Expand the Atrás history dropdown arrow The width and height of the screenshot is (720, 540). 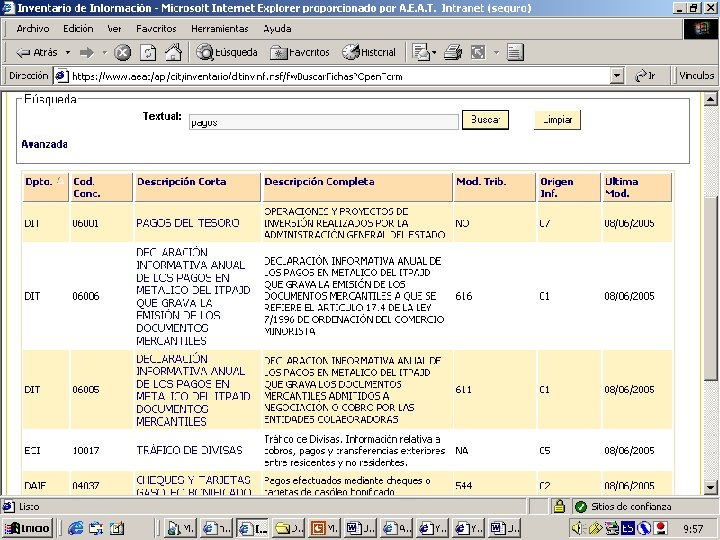(67, 52)
